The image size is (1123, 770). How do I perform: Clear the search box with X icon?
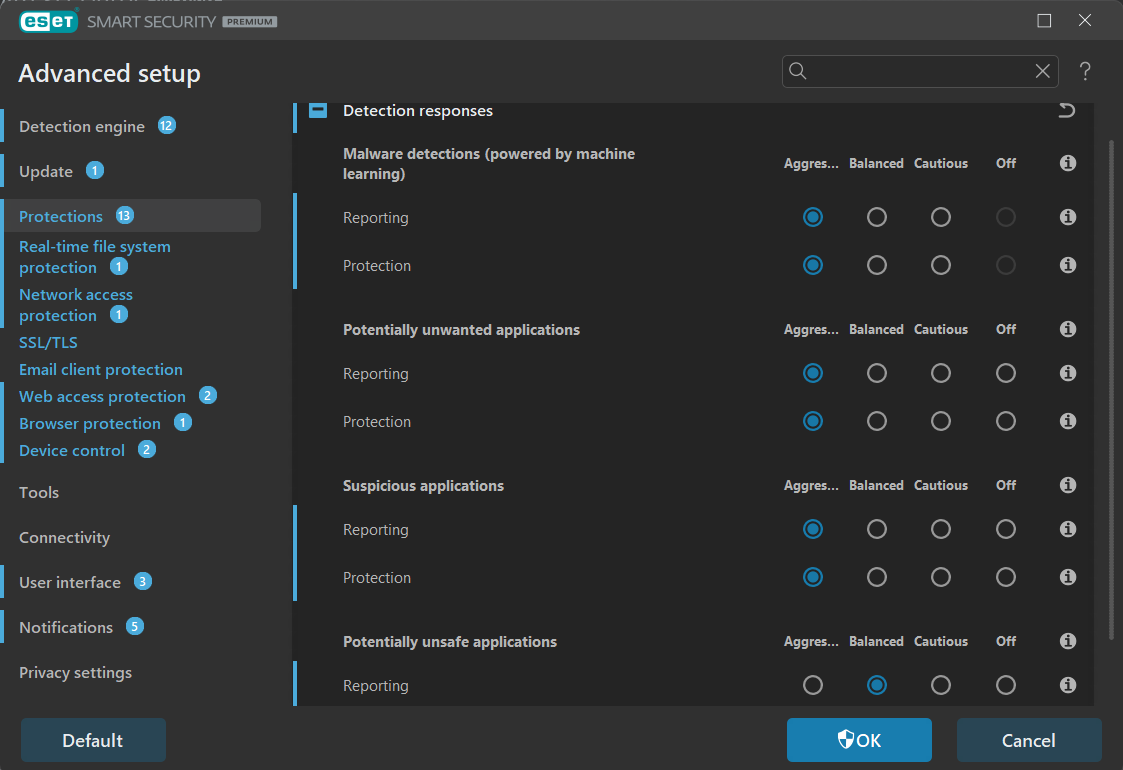pyautogui.click(x=1043, y=71)
